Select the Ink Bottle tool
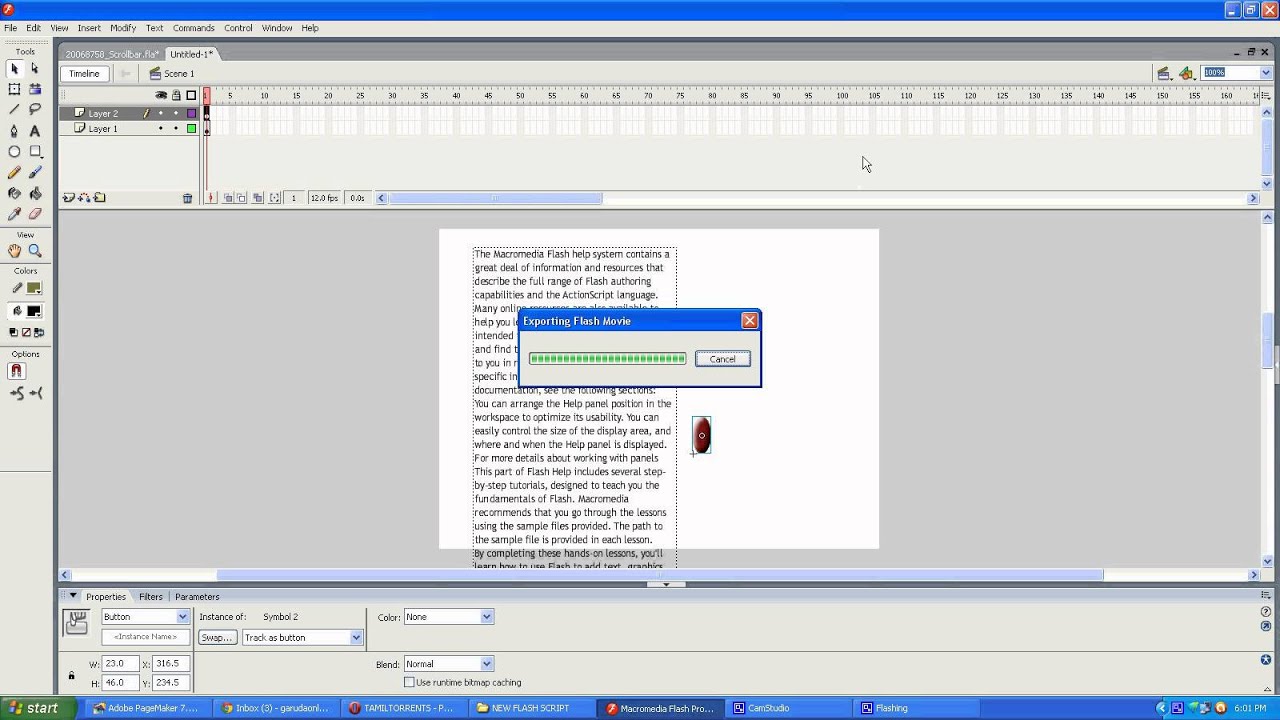Image resolution: width=1280 pixels, height=720 pixels. [x=14, y=194]
